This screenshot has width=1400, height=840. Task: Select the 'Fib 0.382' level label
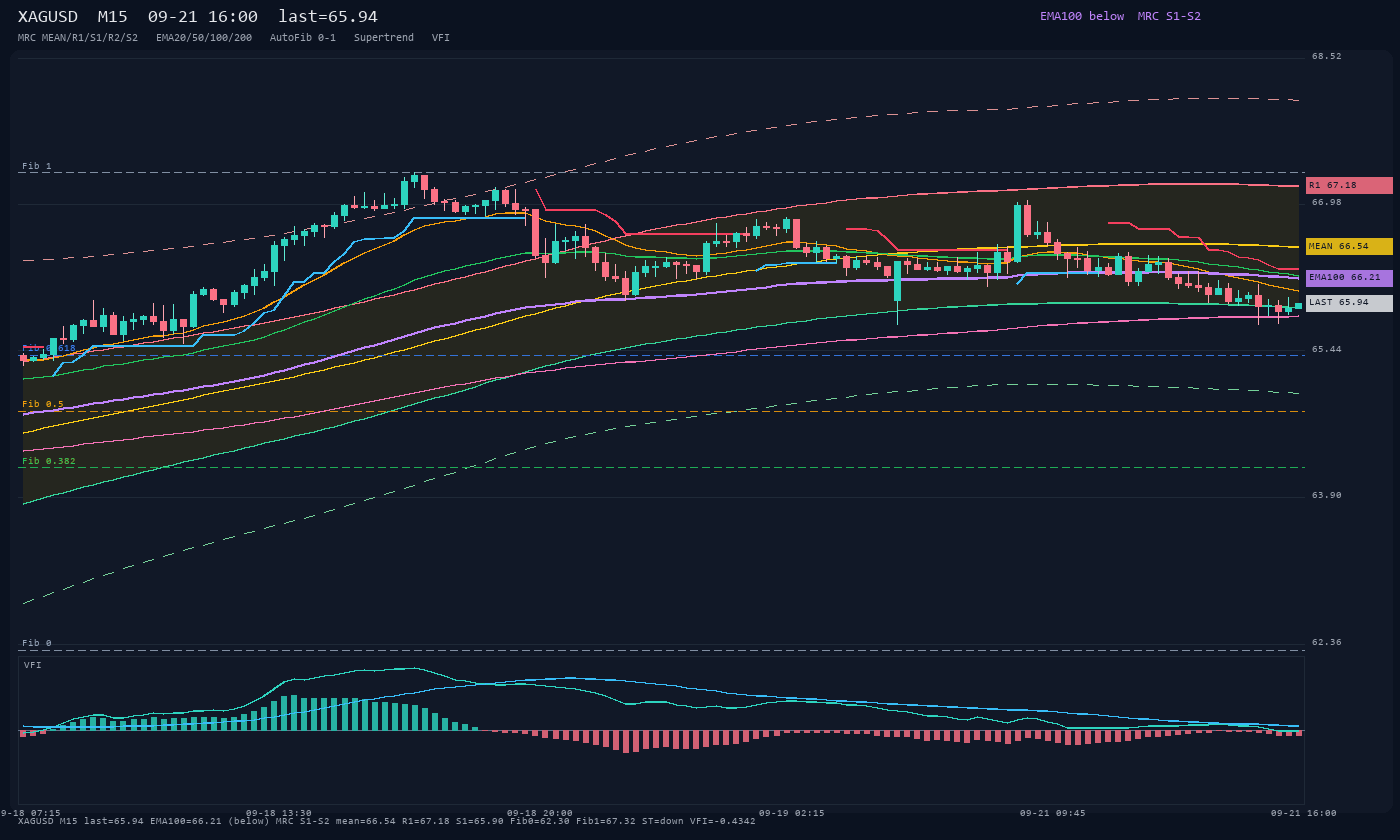49,461
